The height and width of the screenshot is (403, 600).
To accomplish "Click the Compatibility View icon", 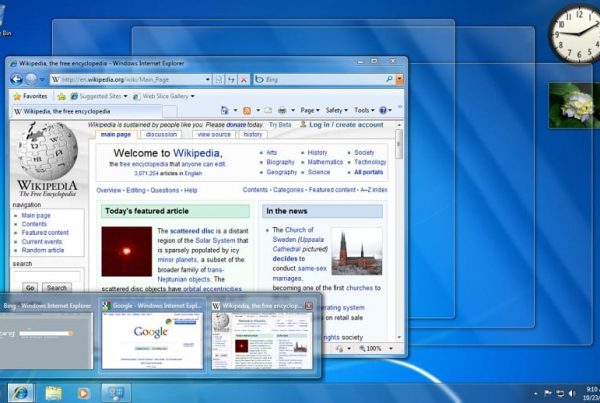I will (218, 80).
